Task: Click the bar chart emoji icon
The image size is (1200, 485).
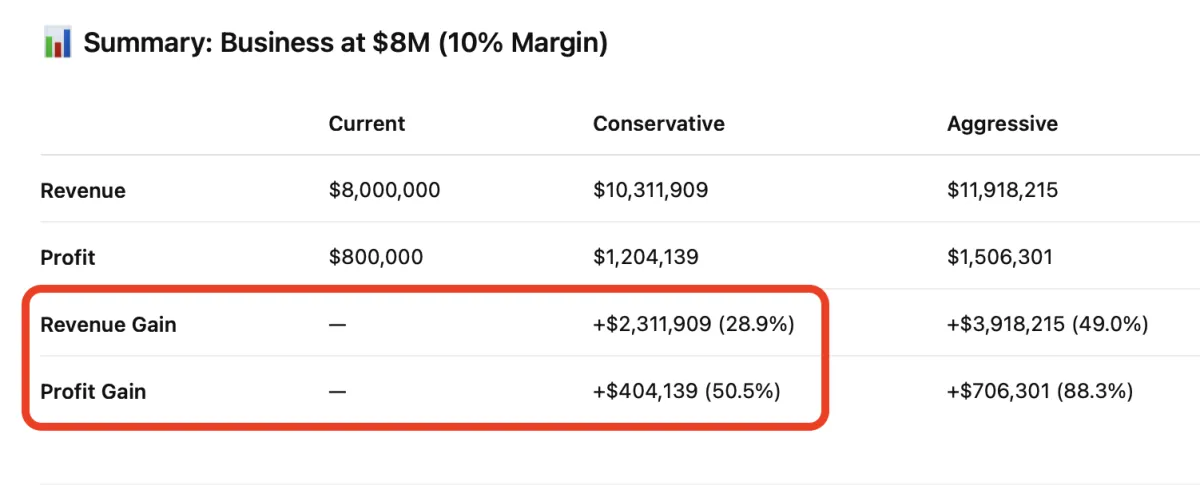Action: click(x=57, y=44)
